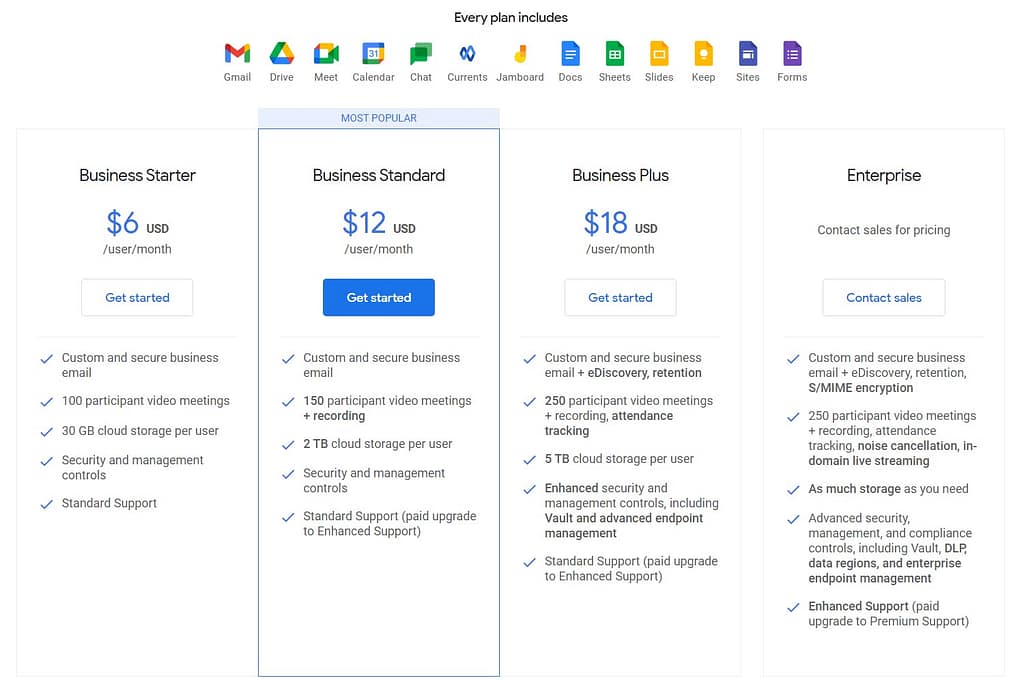Viewport: 1024px width, 685px height.
Task: Click the MOST POPULAR banner
Action: pos(378,117)
